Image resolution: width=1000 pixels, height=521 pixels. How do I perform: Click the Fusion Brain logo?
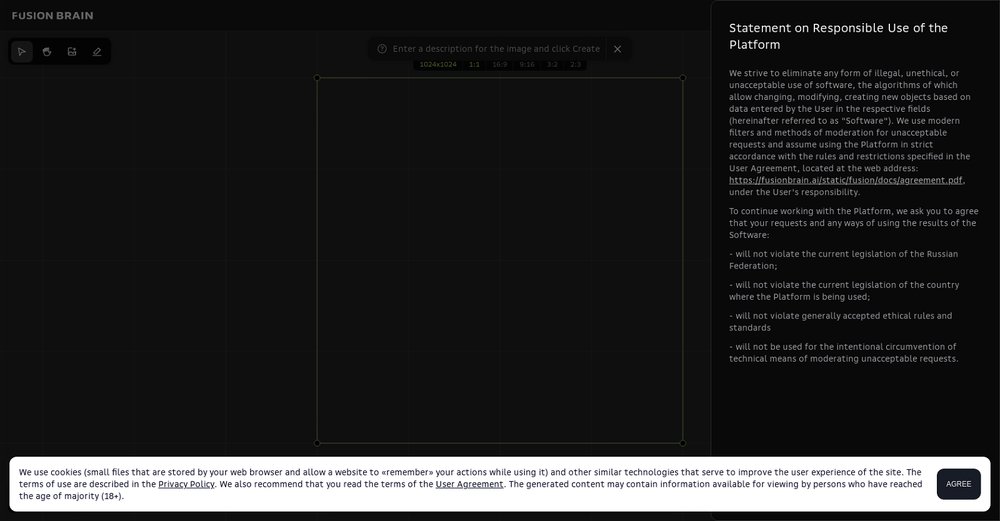(52, 16)
